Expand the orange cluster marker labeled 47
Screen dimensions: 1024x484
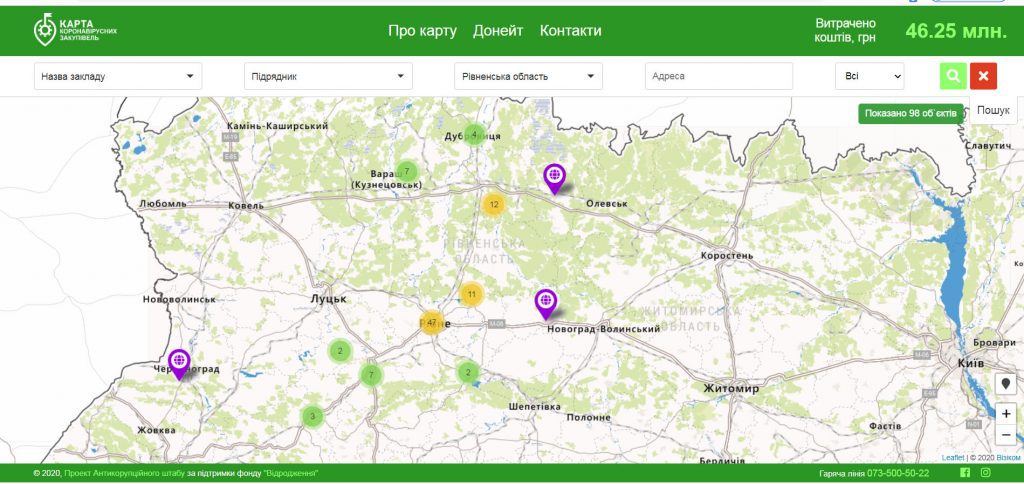pyautogui.click(x=431, y=323)
